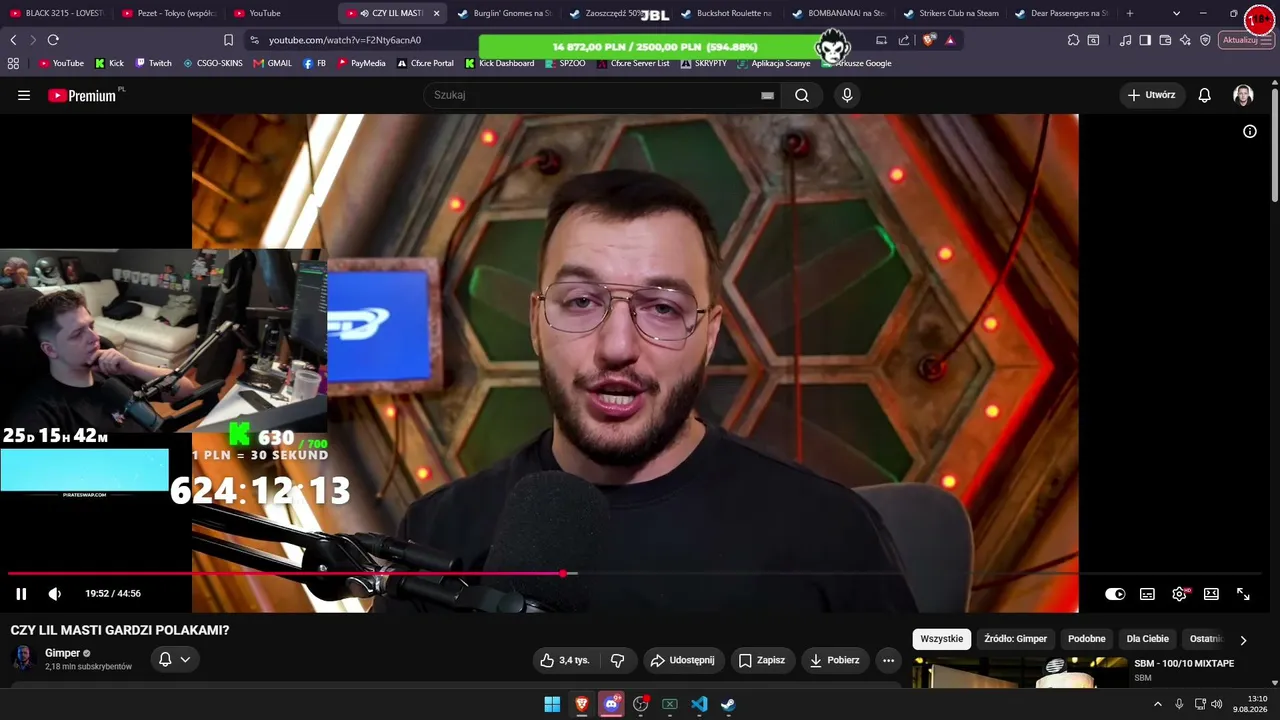Switch to theater mode

[x=1211, y=594]
